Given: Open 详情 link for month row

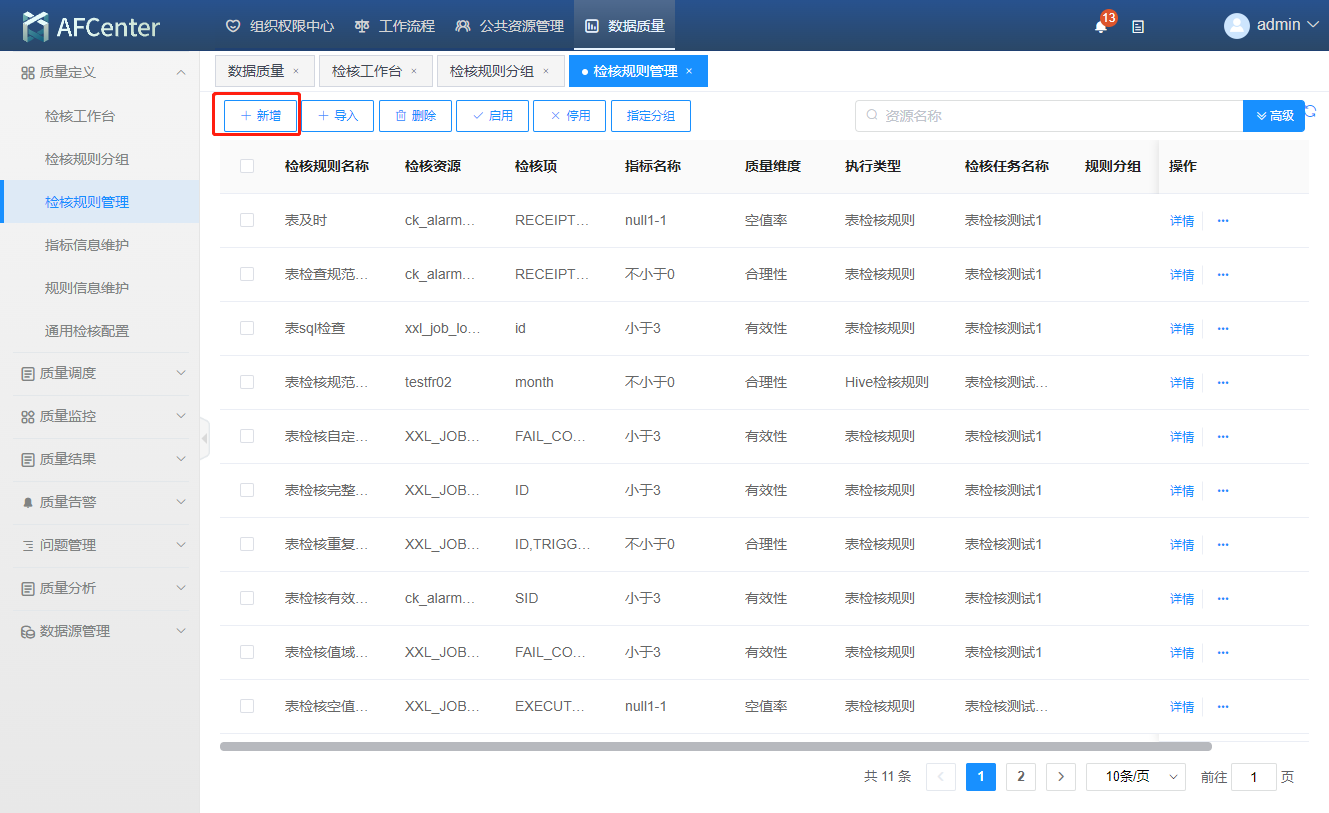Looking at the screenshot, I should 1181,383.
